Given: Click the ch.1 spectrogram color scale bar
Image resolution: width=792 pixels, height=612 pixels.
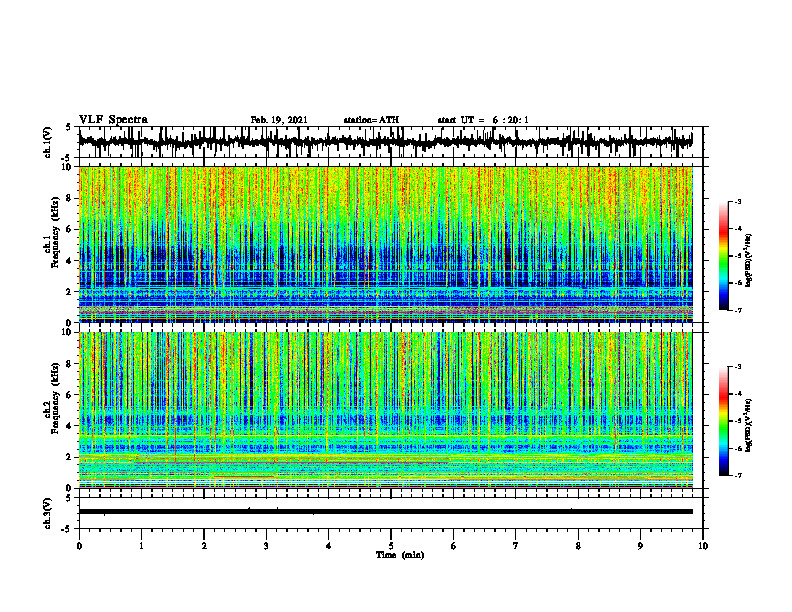Looking at the screenshot, I should tap(723, 256).
